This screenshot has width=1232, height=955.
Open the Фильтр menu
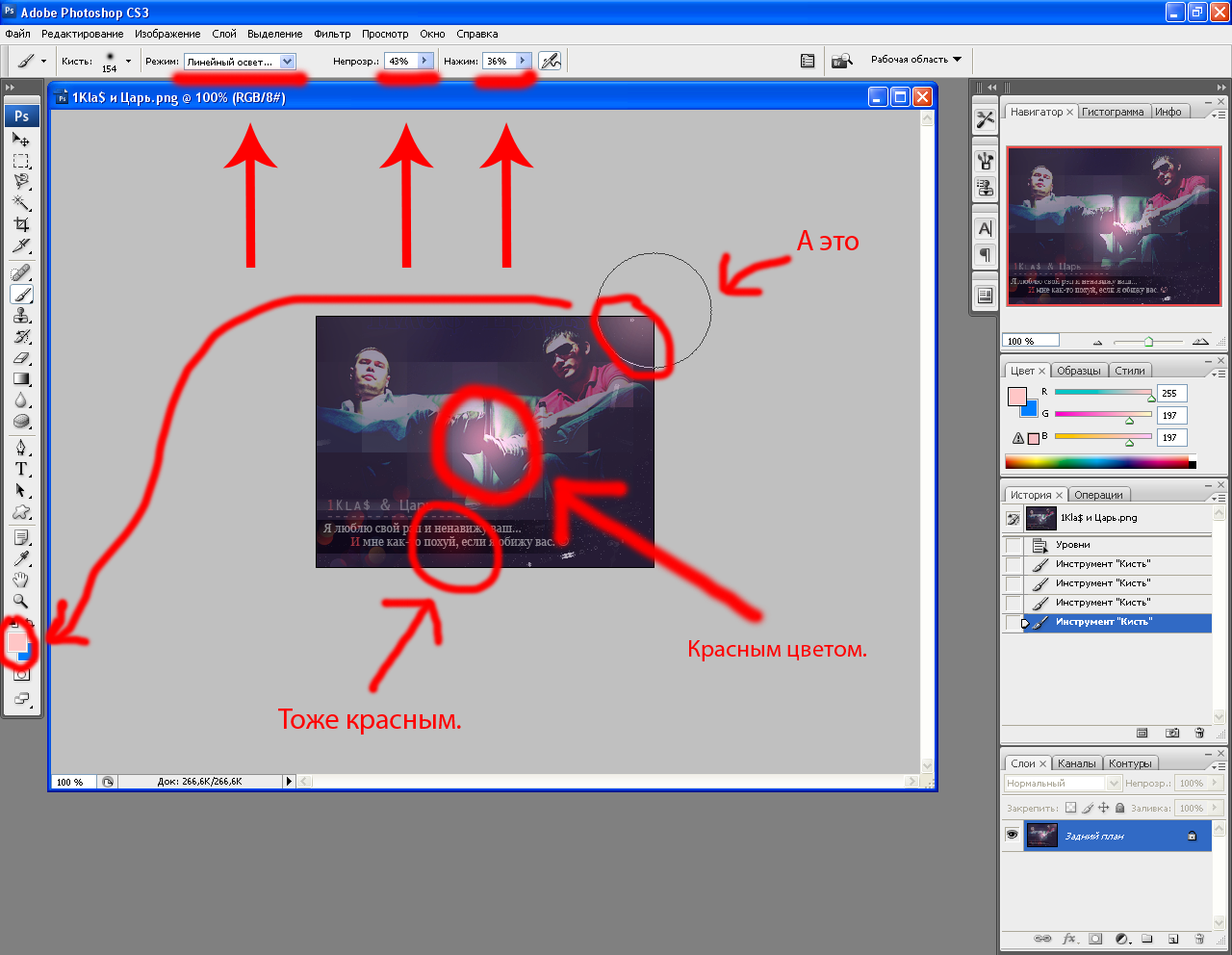(332, 34)
